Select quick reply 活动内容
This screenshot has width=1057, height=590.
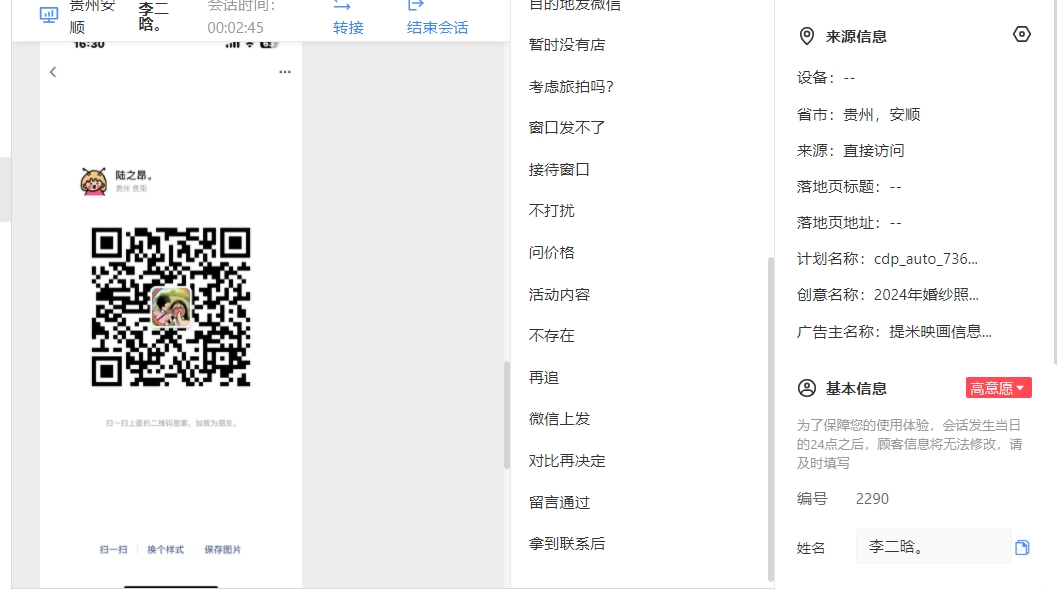(x=560, y=295)
